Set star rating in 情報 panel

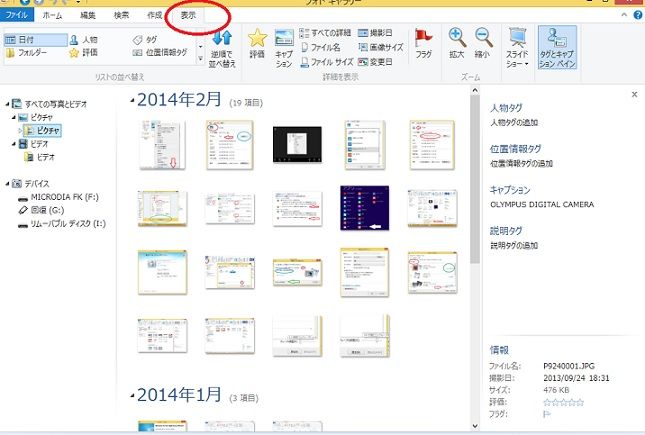[x=563, y=402]
